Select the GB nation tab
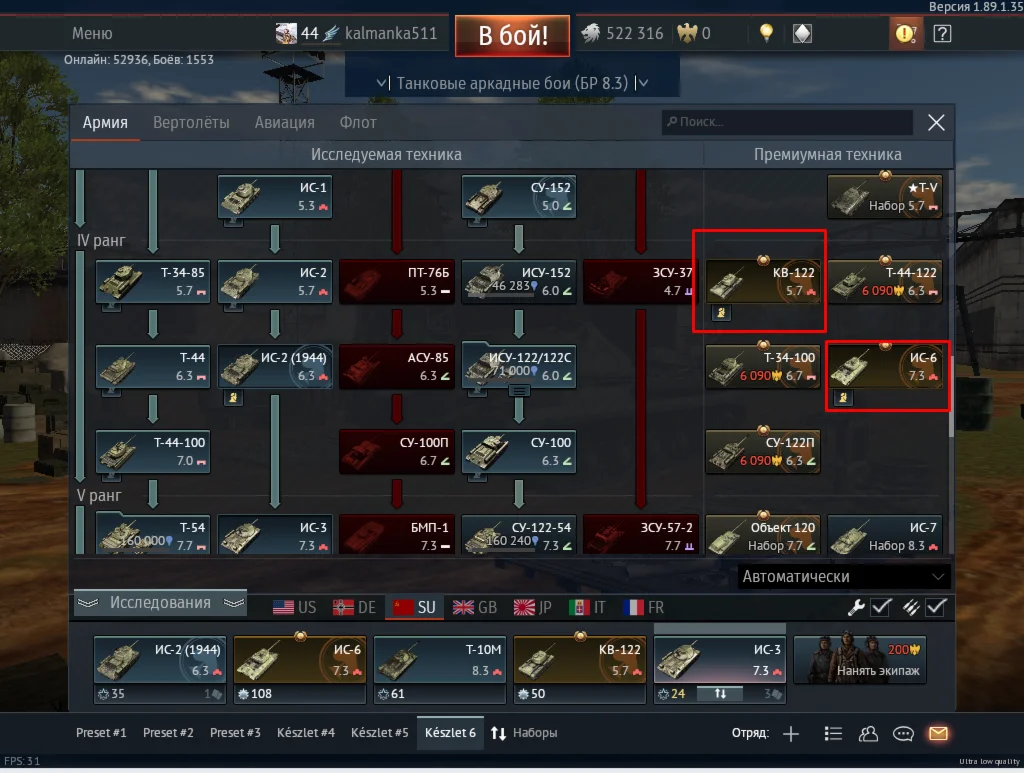The height and width of the screenshot is (773, 1024). [x=475, y=608]
